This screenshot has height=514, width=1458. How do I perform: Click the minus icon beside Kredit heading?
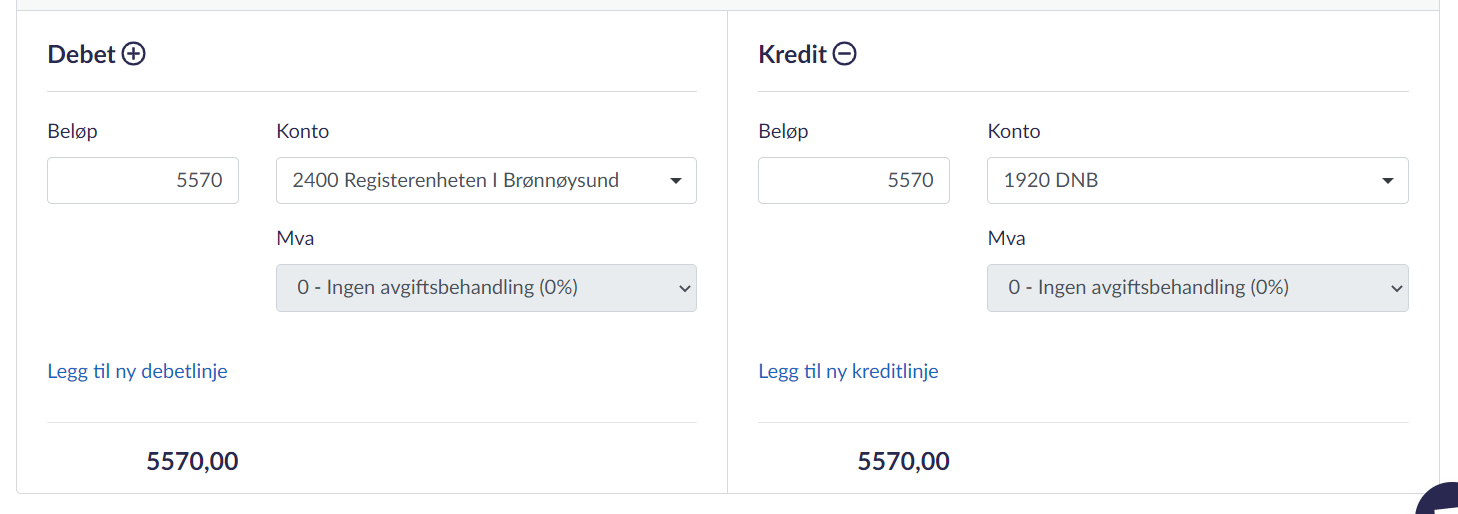click(845, 54)
